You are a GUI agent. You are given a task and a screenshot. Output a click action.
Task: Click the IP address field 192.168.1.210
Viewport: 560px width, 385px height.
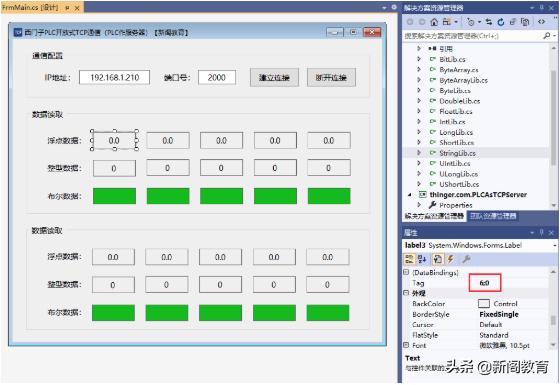pyautogui.click(x=114, y=78)
